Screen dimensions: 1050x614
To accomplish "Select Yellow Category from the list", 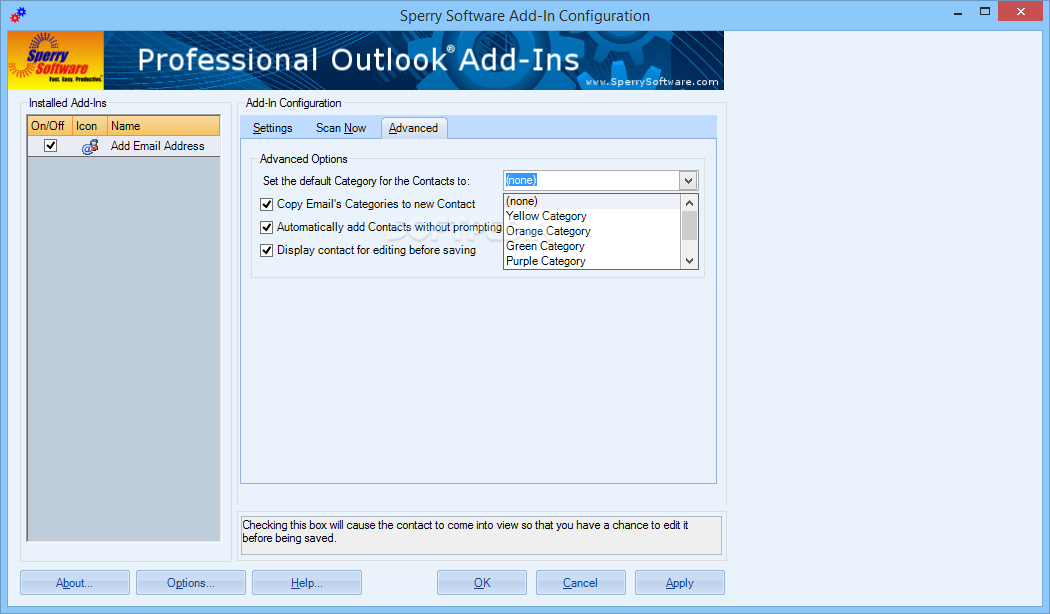I will (592, 216).
